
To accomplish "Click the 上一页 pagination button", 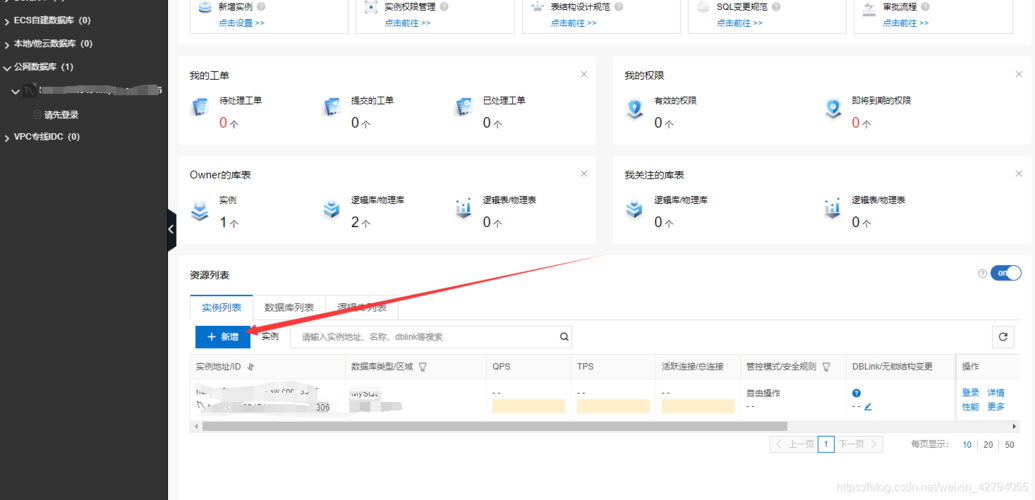I will (793, 445).
